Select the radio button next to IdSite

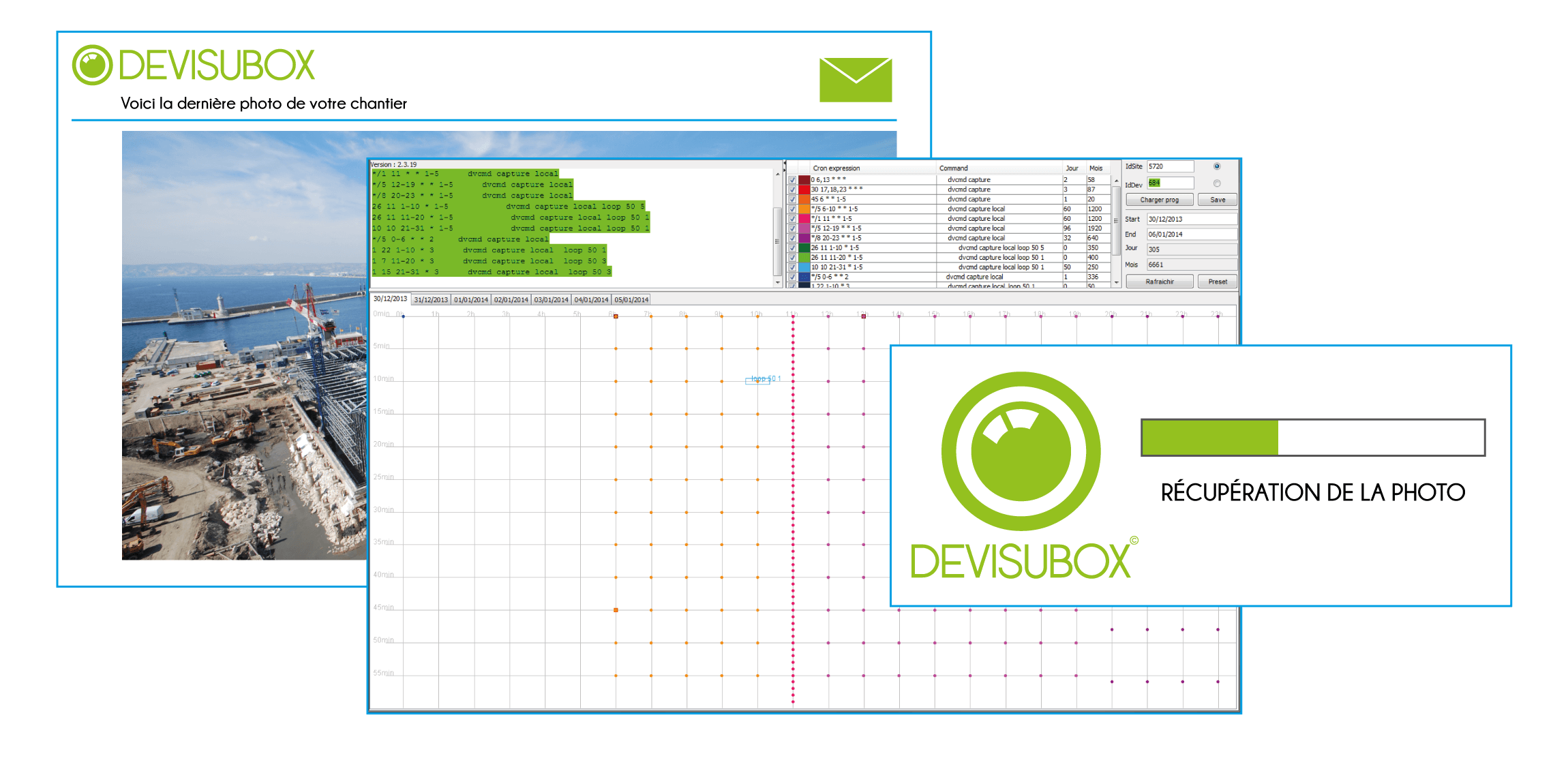[1217, 166]
